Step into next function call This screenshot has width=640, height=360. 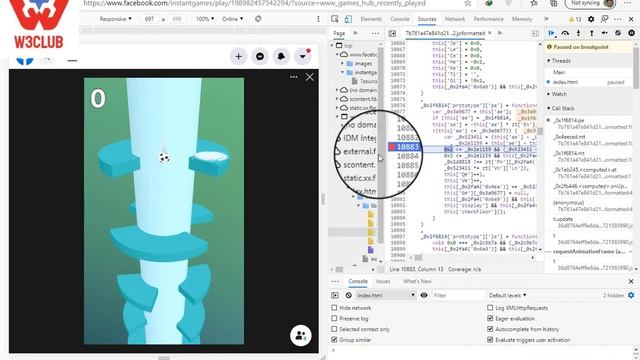tap(578, 33)
